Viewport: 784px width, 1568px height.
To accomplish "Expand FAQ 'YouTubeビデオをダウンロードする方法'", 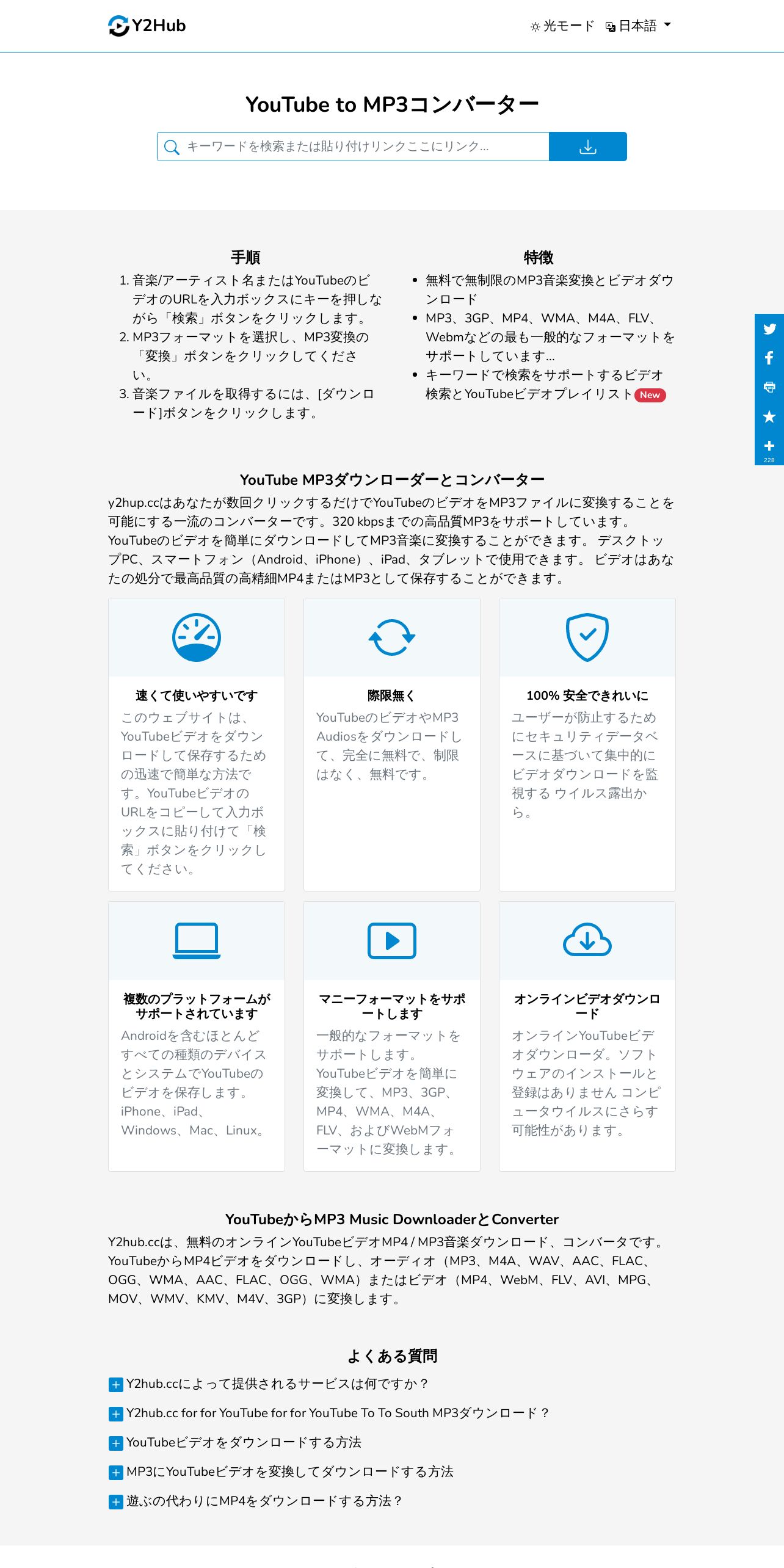I will [235, 1442].
